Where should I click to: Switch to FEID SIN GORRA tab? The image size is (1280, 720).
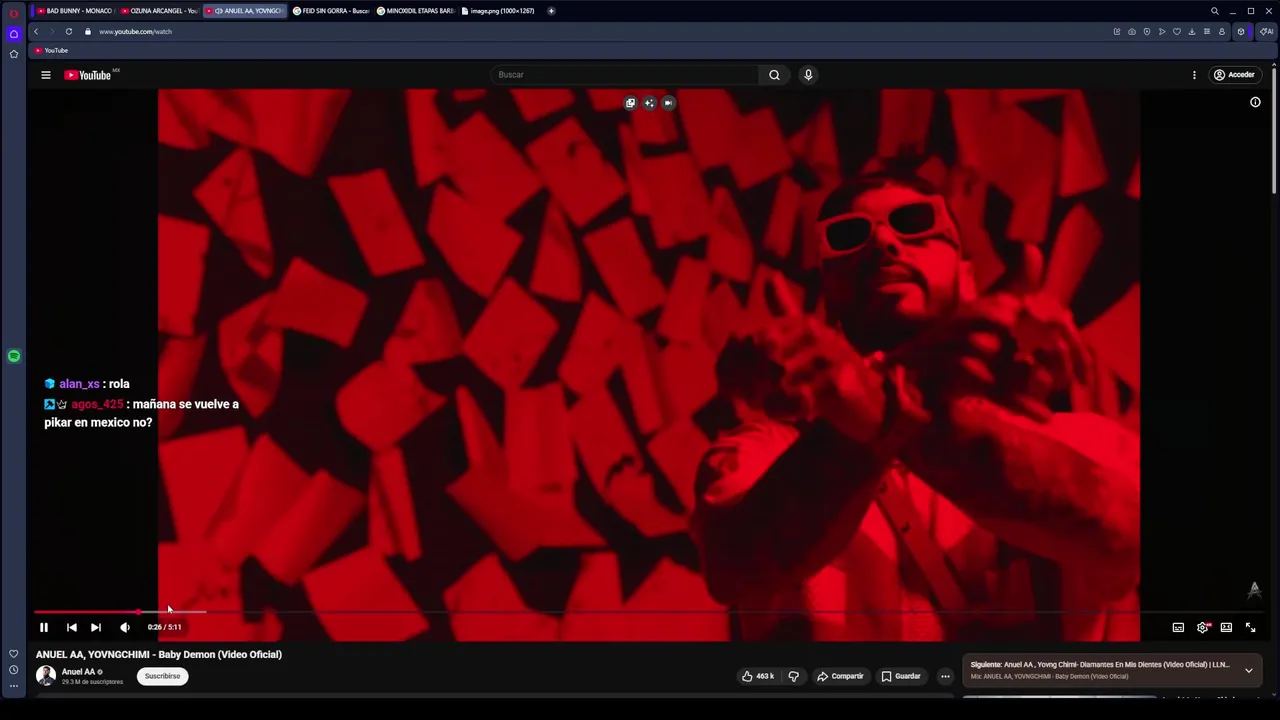(x=331, y=11)
